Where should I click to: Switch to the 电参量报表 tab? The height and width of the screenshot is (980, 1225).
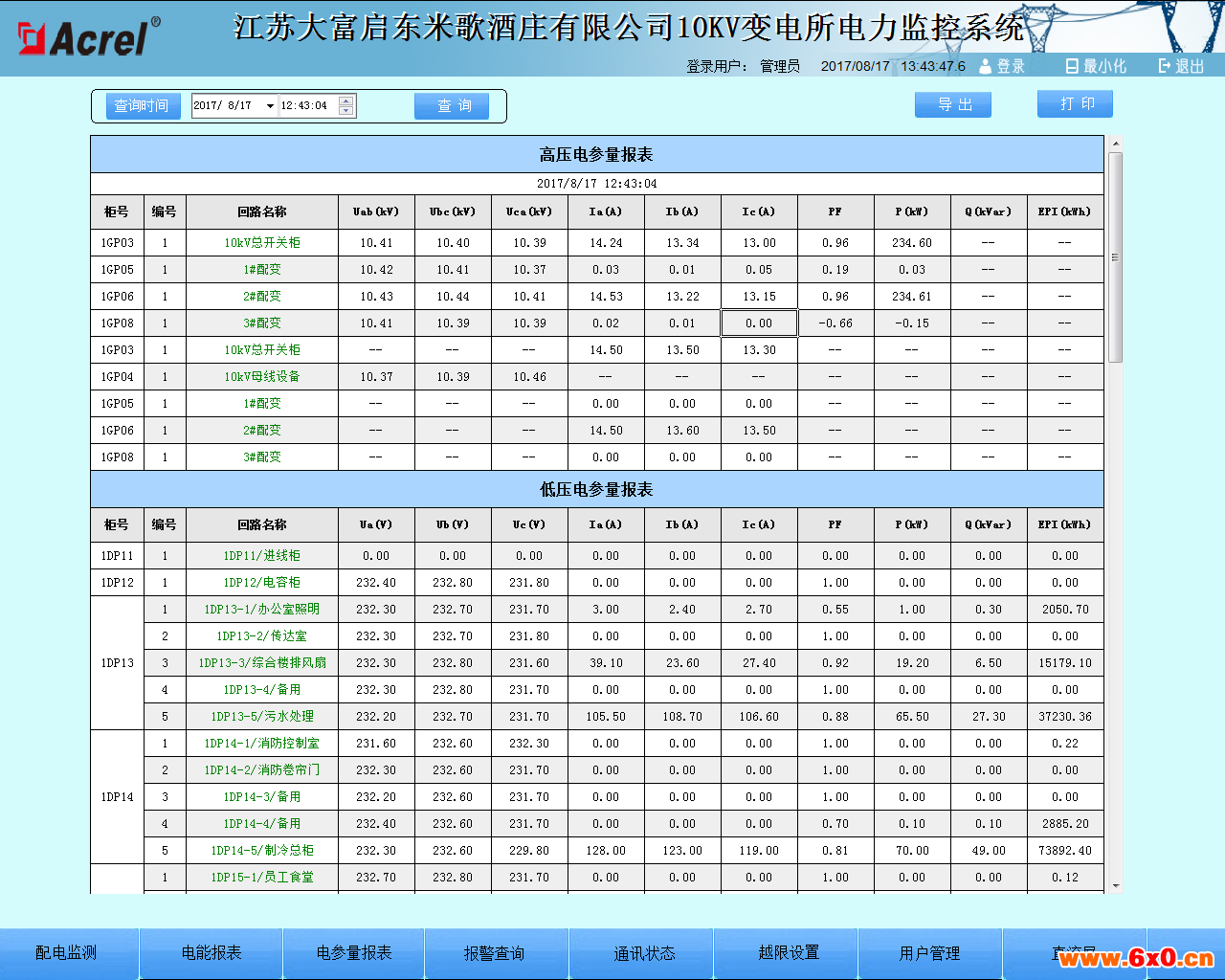(x=354, y=953)
